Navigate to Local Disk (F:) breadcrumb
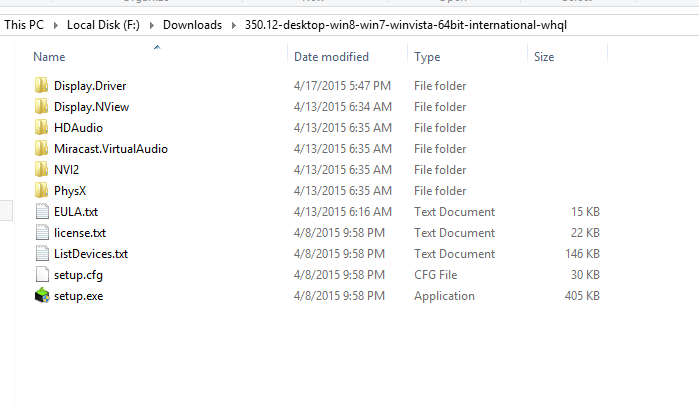 pyautogui.click(x=103, y=25)
